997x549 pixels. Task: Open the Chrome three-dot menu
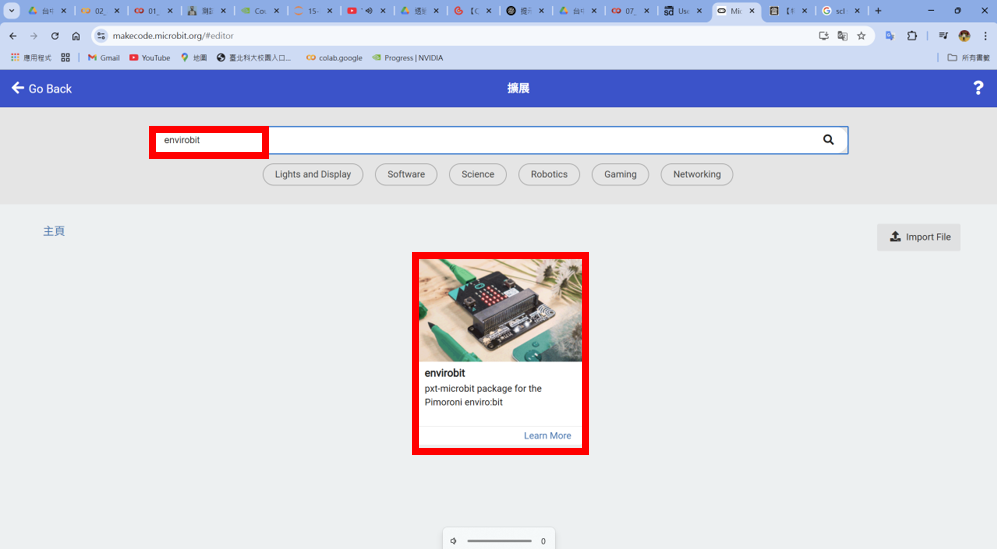pyautogui.click(x=986, y=36)
